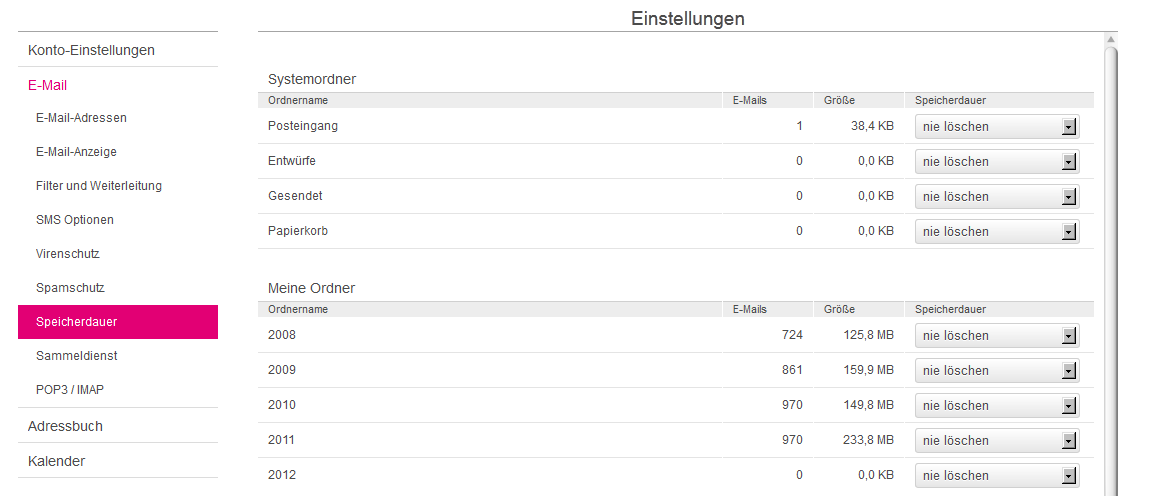The width and height of the screenshot is (1149, 496).
Task: Open Konto-Einstellungen in sidebar
Action: coord(91,50)
